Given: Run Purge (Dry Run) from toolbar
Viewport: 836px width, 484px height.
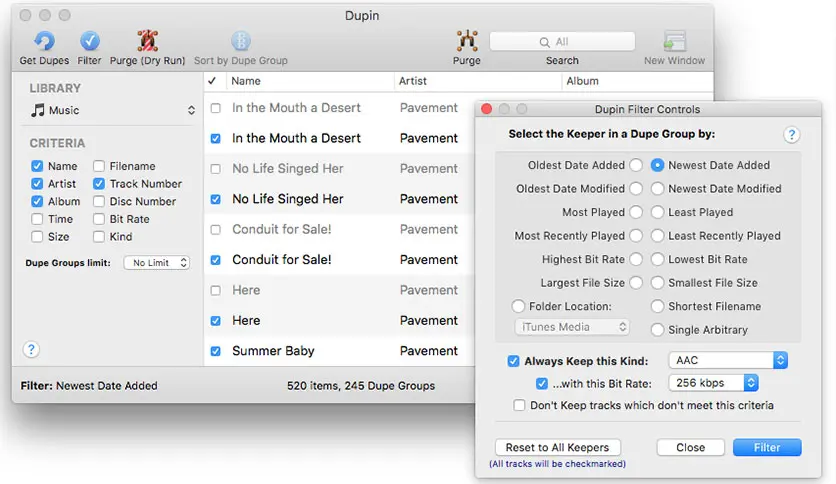Looking at the screenshot, I should pyautogui.click(x=147, y=41).
